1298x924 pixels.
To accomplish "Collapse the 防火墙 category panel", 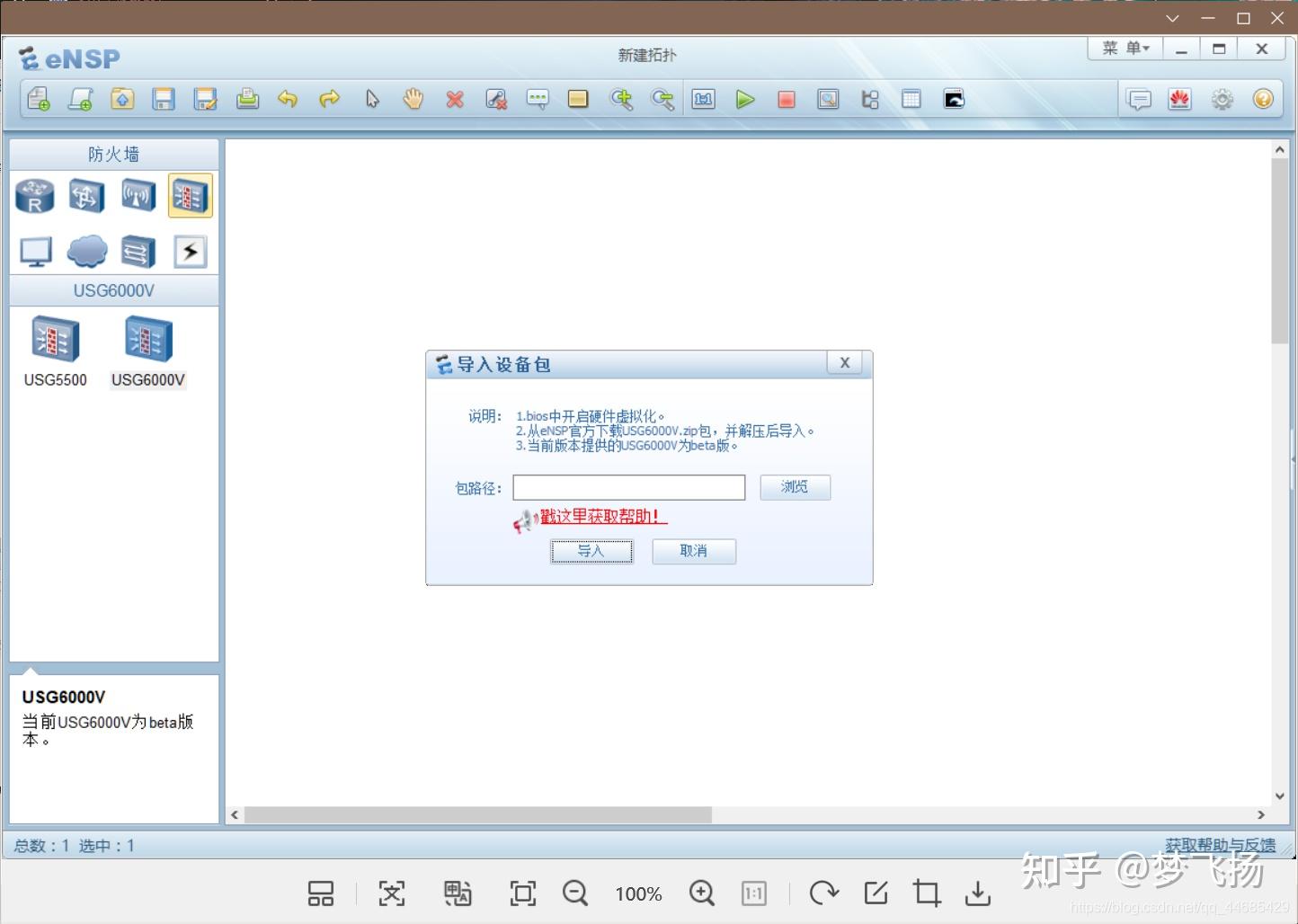I will point(113,154).
